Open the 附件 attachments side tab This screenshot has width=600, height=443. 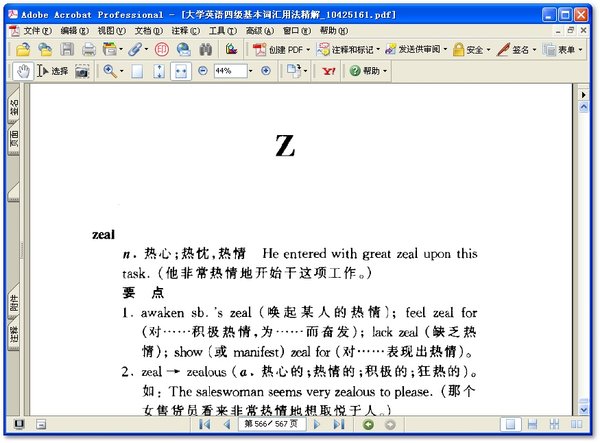[14, 303]
